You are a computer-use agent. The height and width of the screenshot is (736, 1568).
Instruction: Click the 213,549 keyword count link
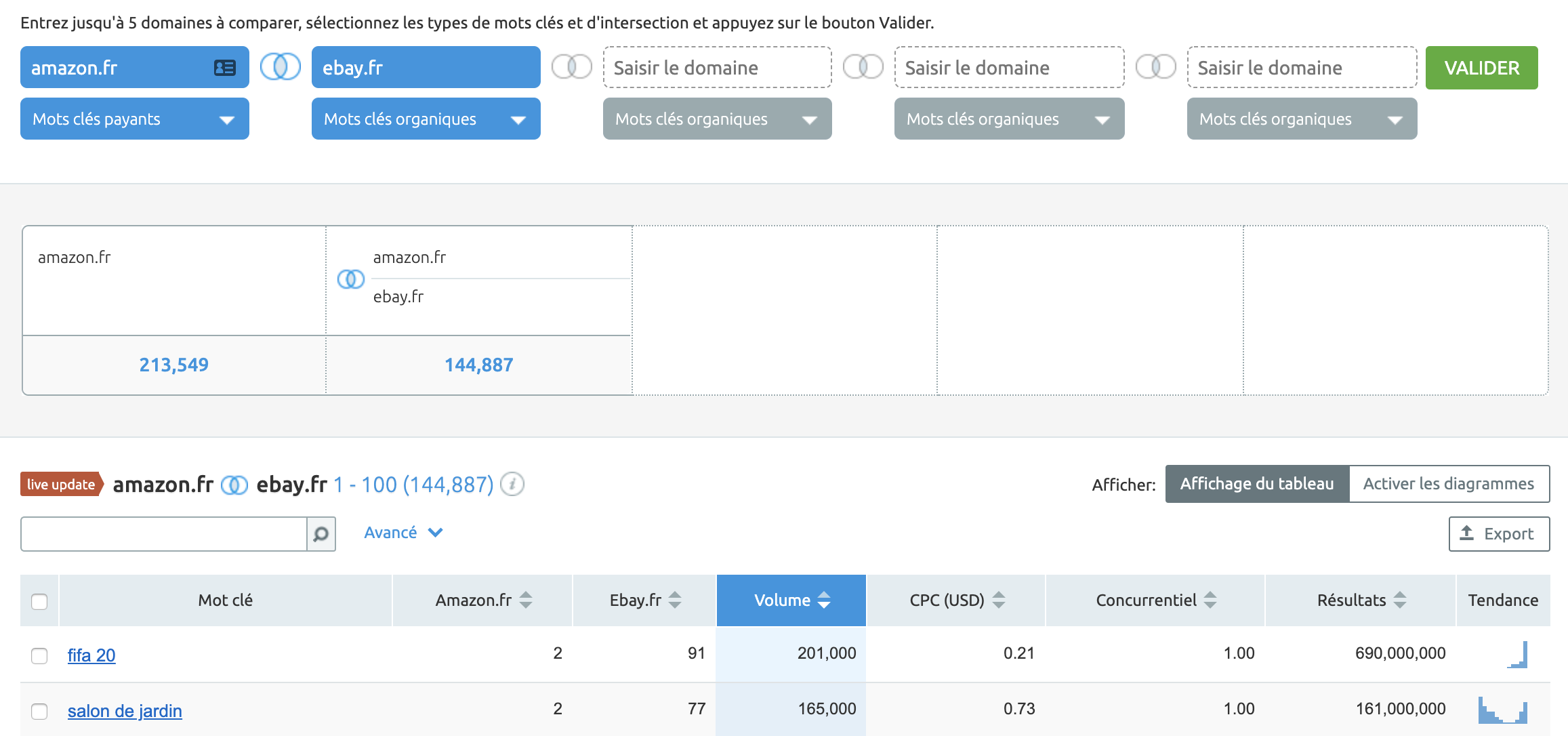point(174,365)
